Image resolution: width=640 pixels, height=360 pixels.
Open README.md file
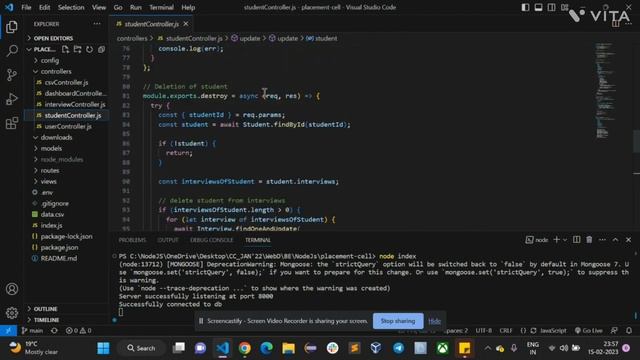58,258
